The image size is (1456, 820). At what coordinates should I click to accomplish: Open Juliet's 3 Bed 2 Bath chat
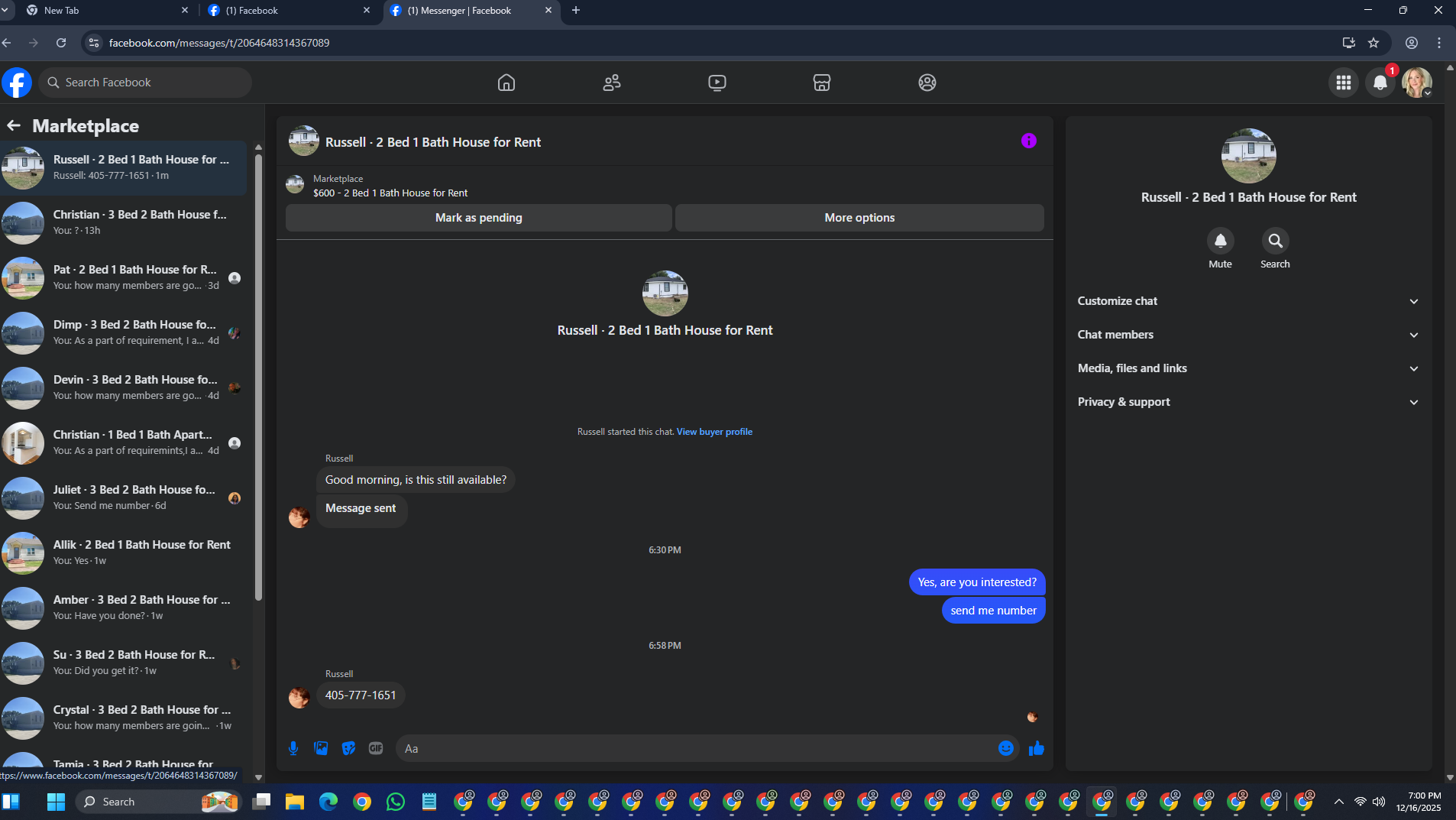(124, 498)
